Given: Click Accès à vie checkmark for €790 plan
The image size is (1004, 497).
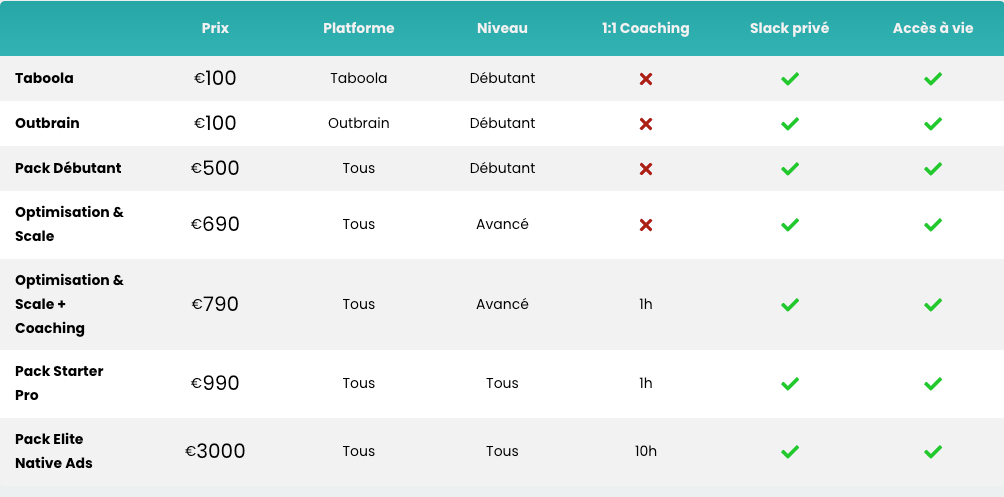Looking at the screenshot, I should click(933, 304).
